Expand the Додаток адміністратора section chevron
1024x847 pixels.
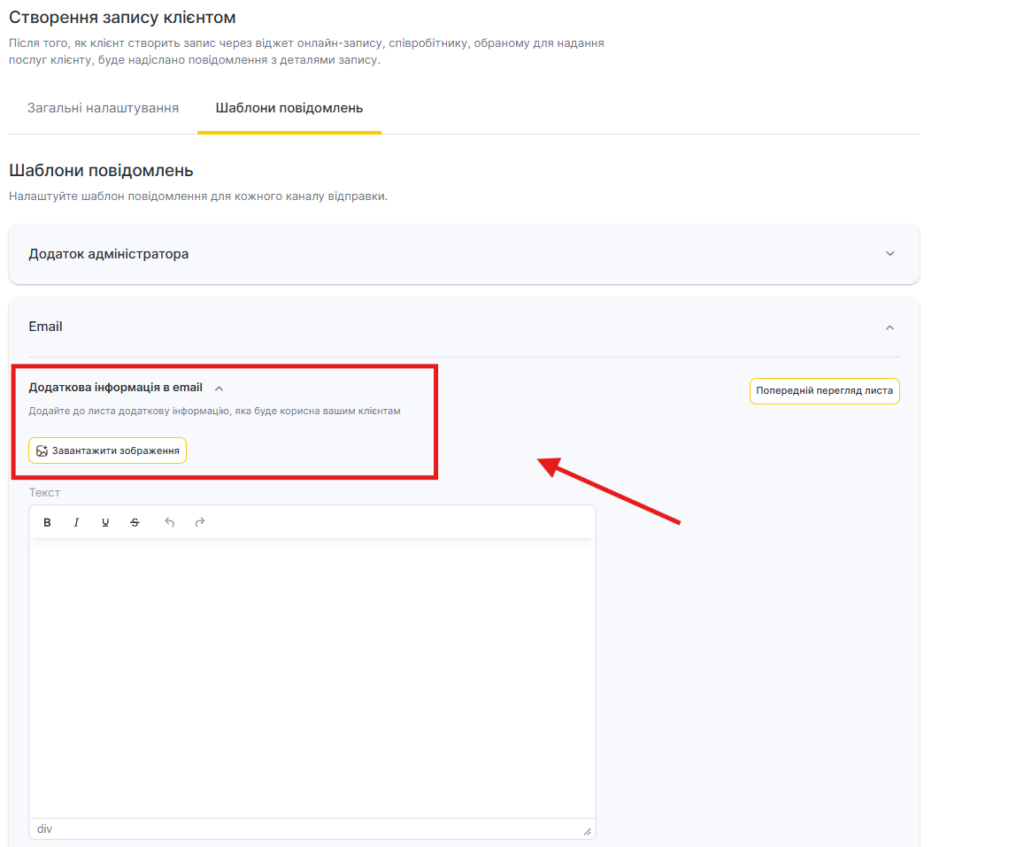coord(890,254)
